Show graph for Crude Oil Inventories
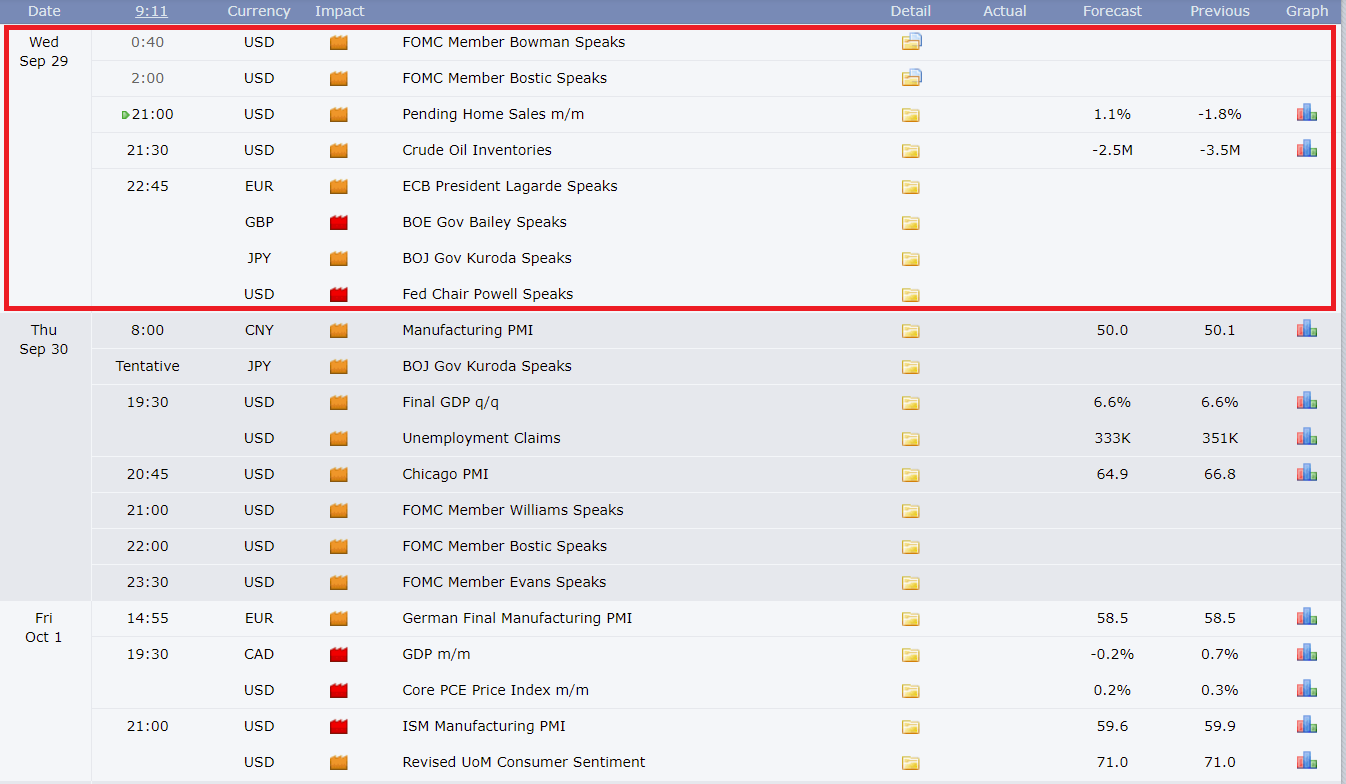 coord(1307,149)
